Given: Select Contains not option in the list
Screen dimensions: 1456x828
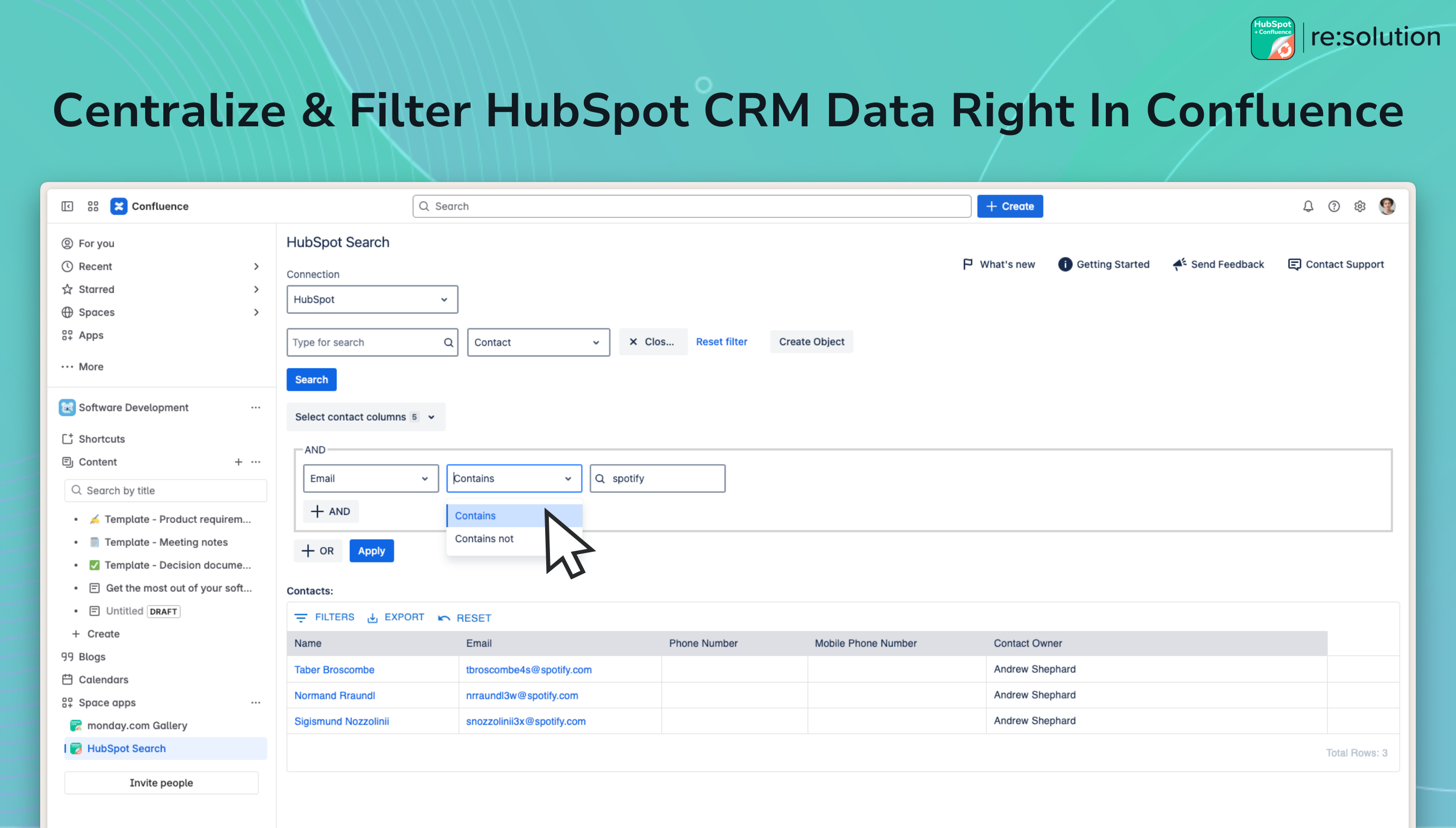Looking at the screenshot, I should pyautogui.click(x=484, y=538).
